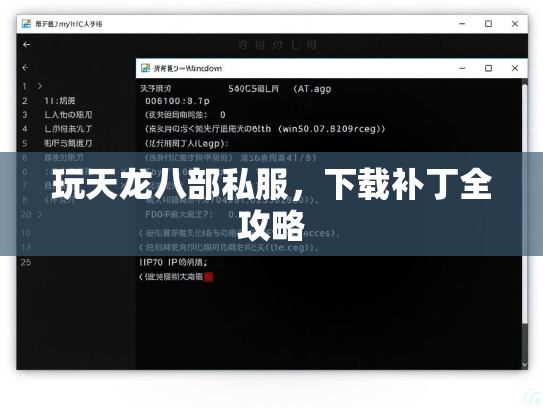Minimize the inner Wincdom window
Screen dimensions: 543x408
click(462, 68)
